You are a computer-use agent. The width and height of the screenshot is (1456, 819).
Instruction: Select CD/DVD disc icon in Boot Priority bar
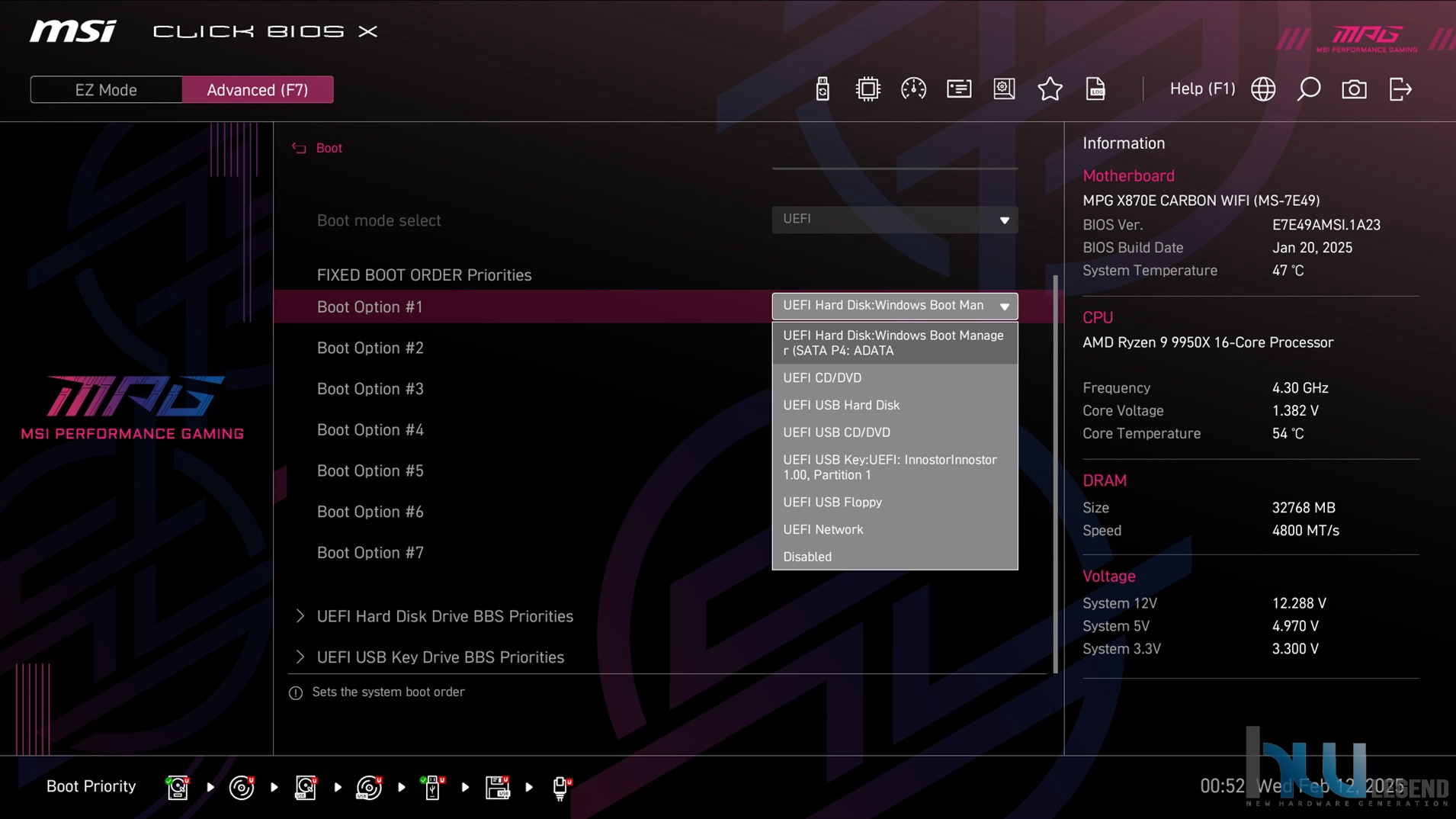(242, 787)
